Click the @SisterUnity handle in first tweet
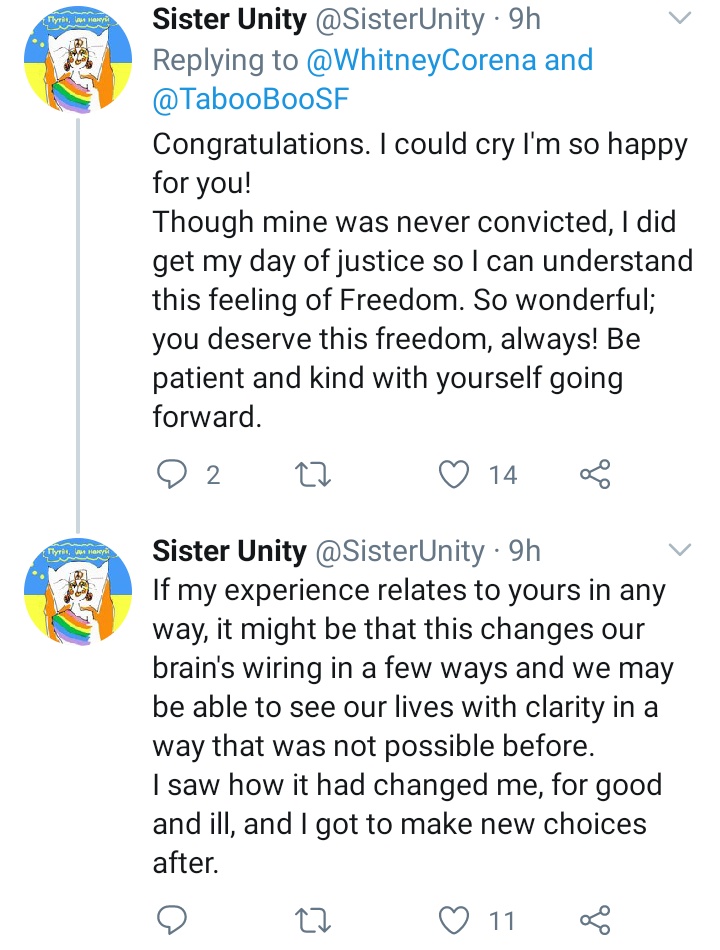The width and height of the screenshot is (720, 950). click(x=399, y=19)
